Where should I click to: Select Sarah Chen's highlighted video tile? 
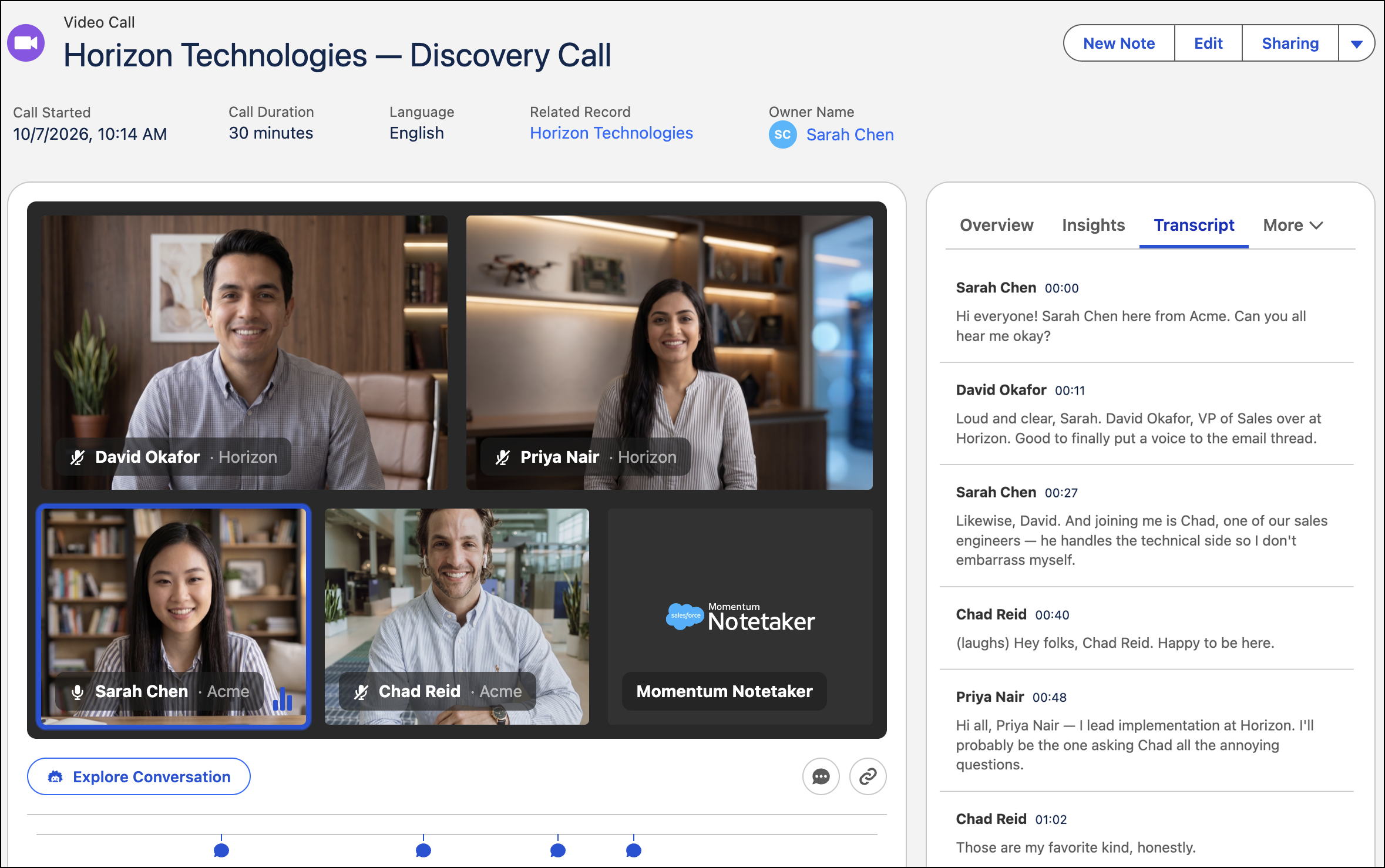pos(173,616)
